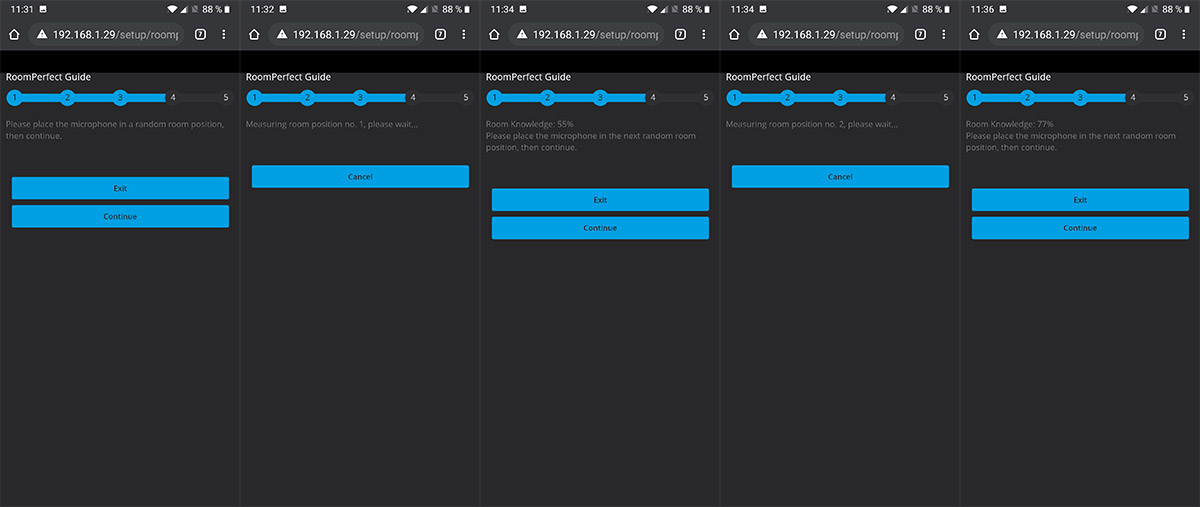Tap the home icon in the 11:32 screen
The image size is (1200, 507).
254,34
